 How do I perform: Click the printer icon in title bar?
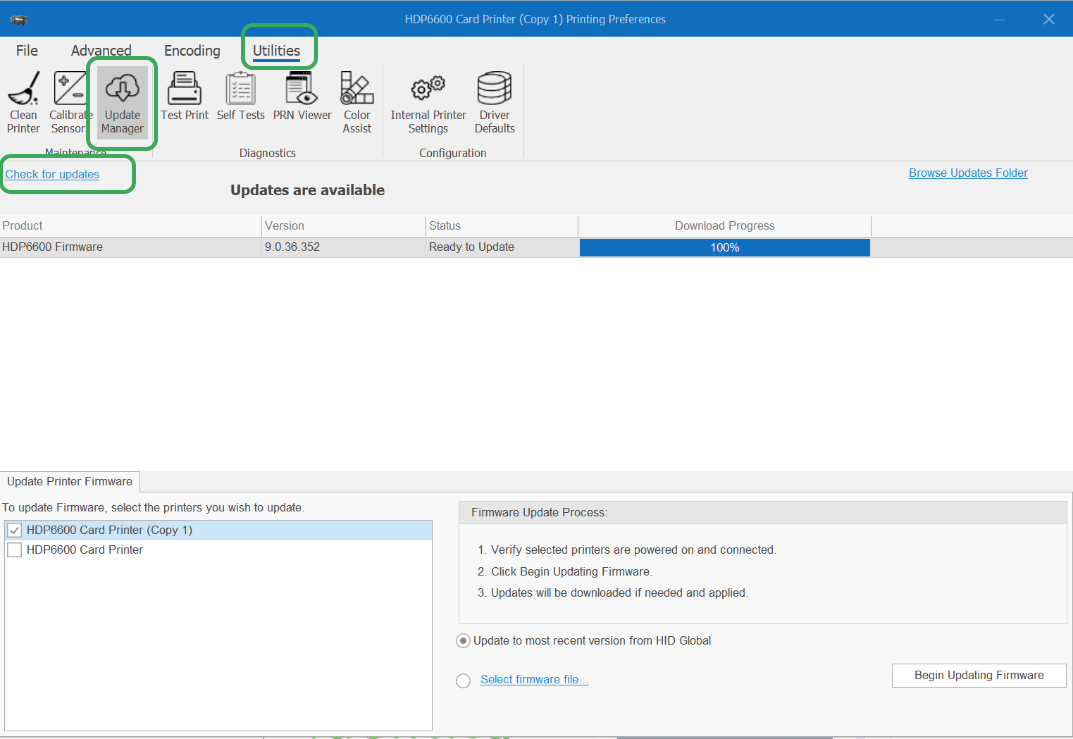click(18, 19)
